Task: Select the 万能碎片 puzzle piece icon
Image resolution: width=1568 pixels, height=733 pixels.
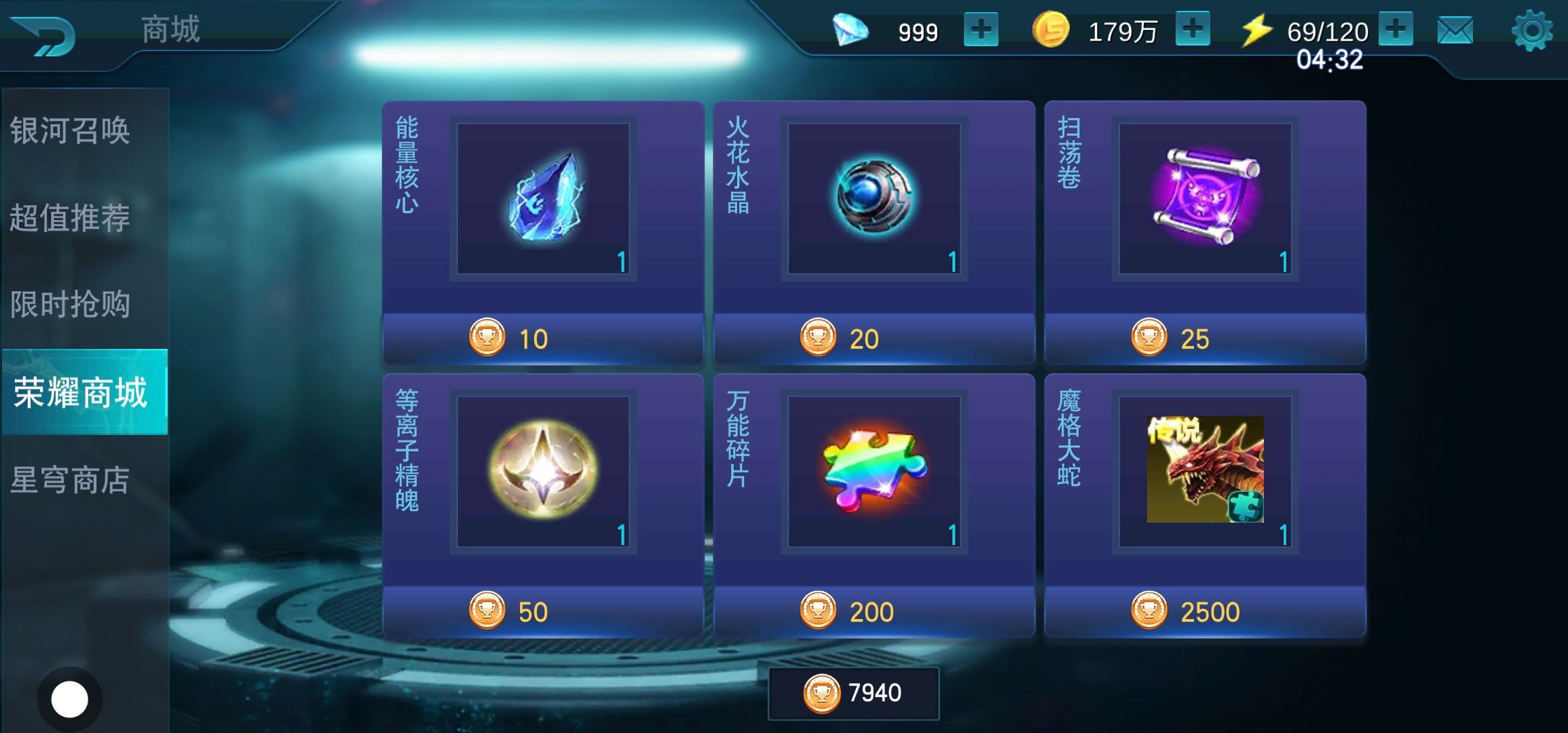Action: coord(874,471)
